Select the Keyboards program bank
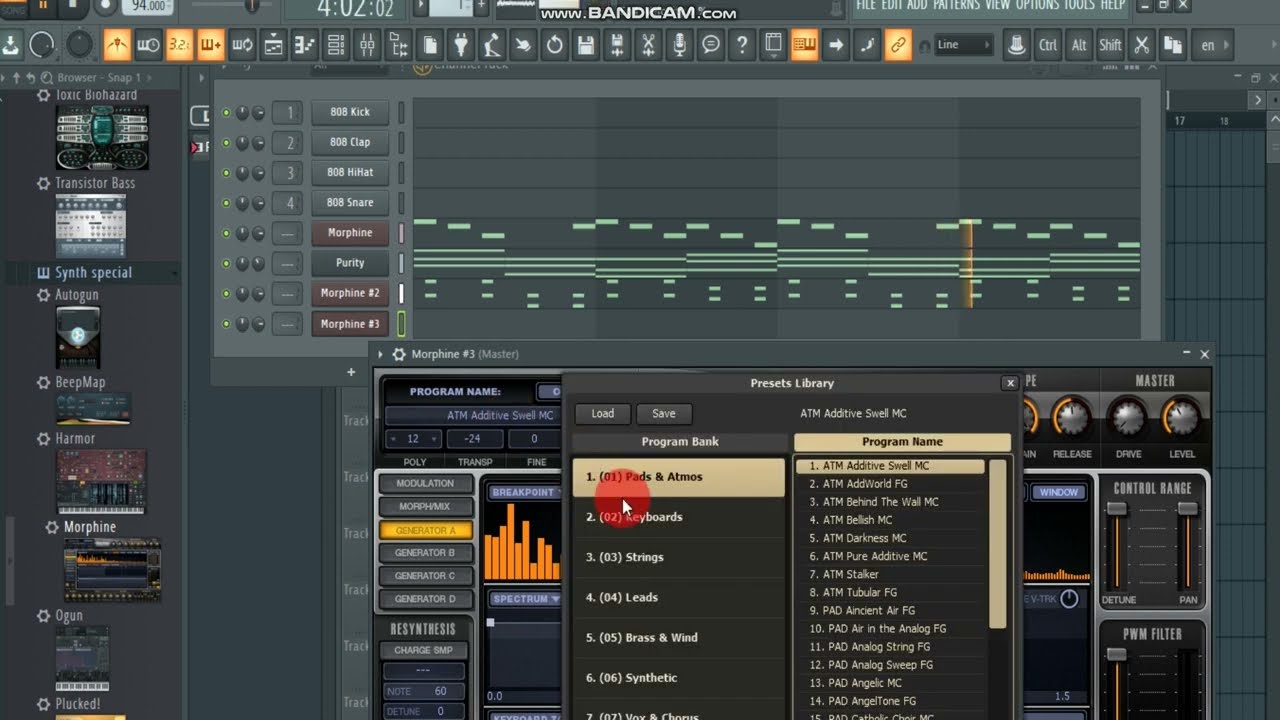 pos(679,517)
